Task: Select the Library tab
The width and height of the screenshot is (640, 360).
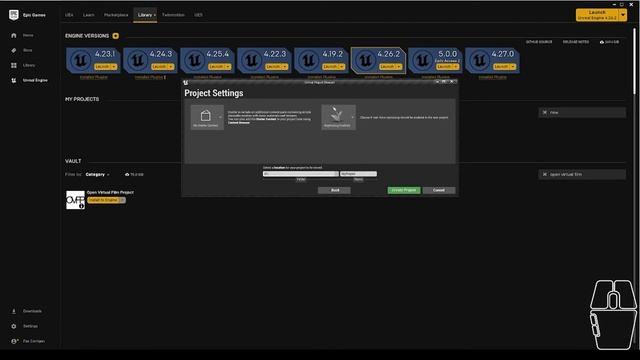Action: coord(145,15)
